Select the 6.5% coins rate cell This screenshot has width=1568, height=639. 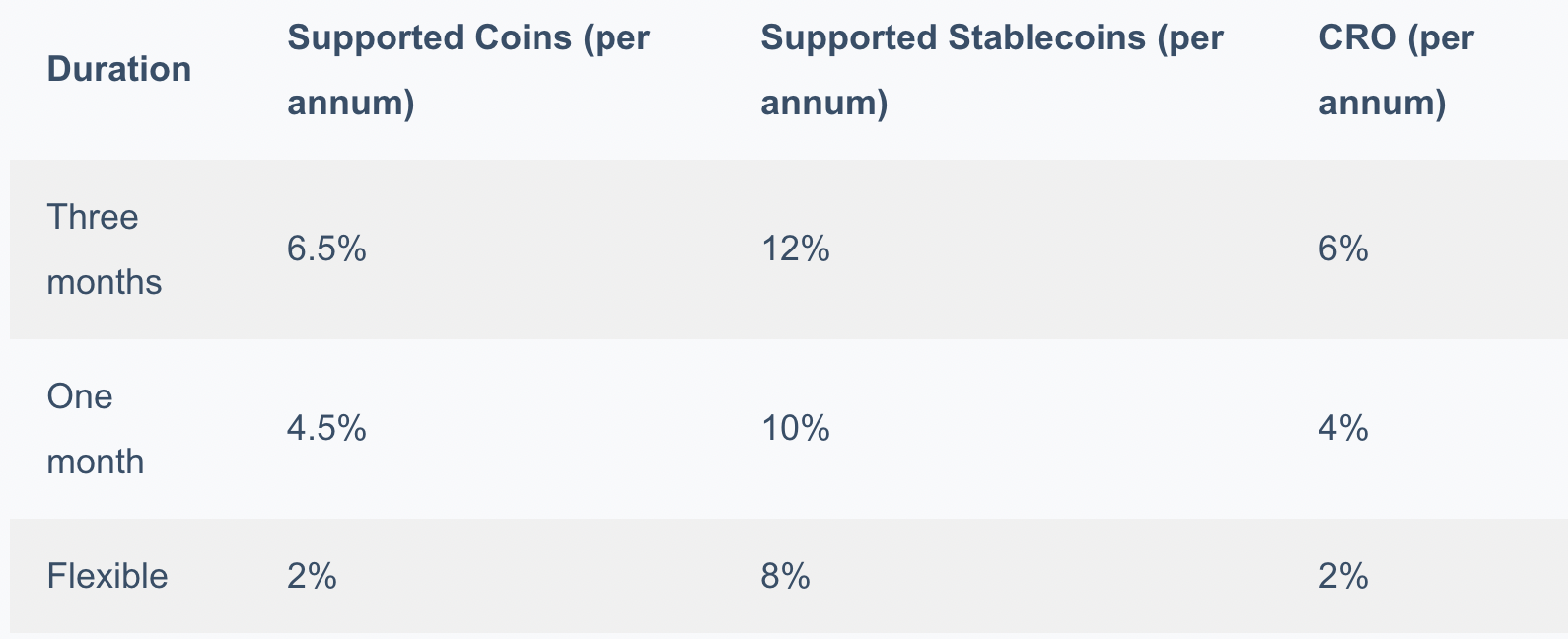click(x=326, y=249)
